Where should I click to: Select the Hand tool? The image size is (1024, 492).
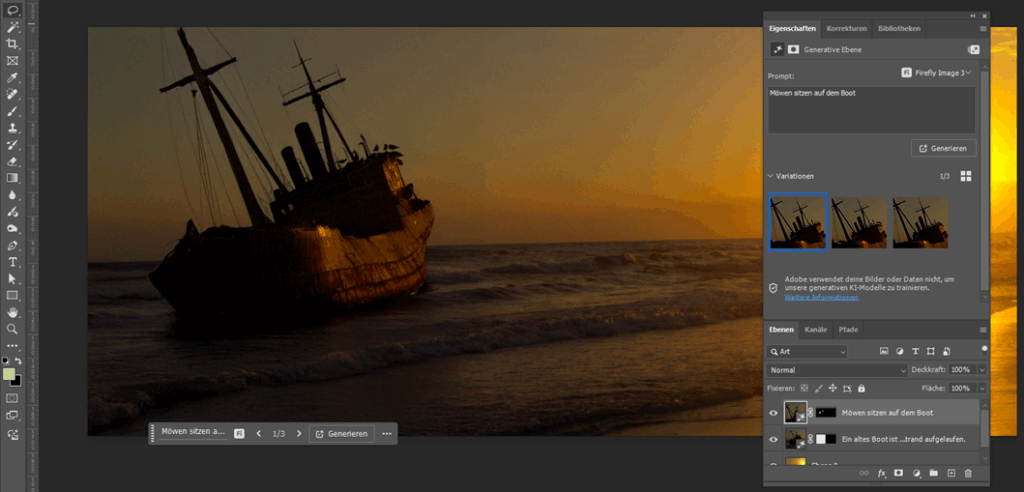(x=12, y=312)
